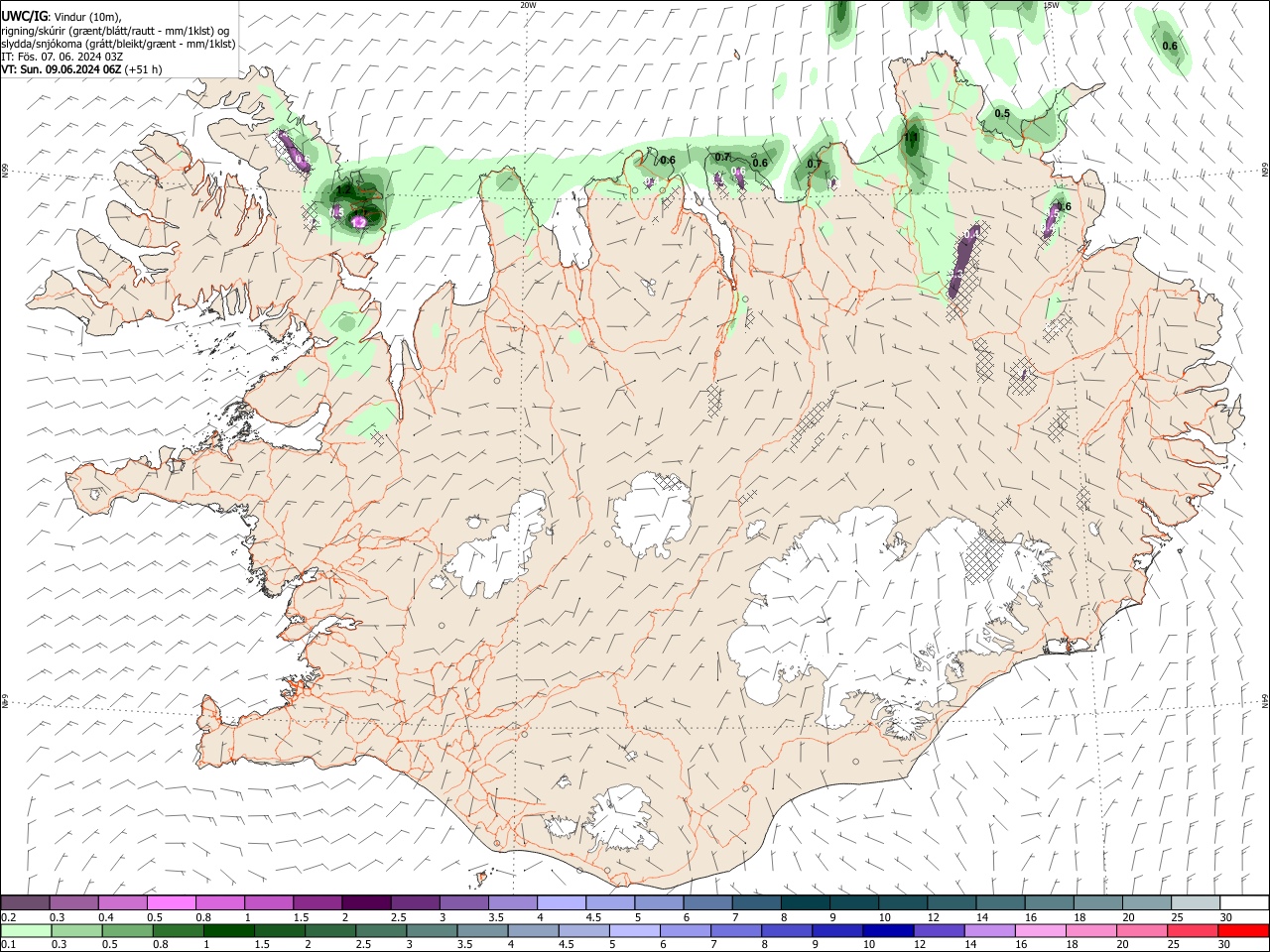
Task: Click the pale green 0.1 swatch in lower legend
Action: point(26,931)
